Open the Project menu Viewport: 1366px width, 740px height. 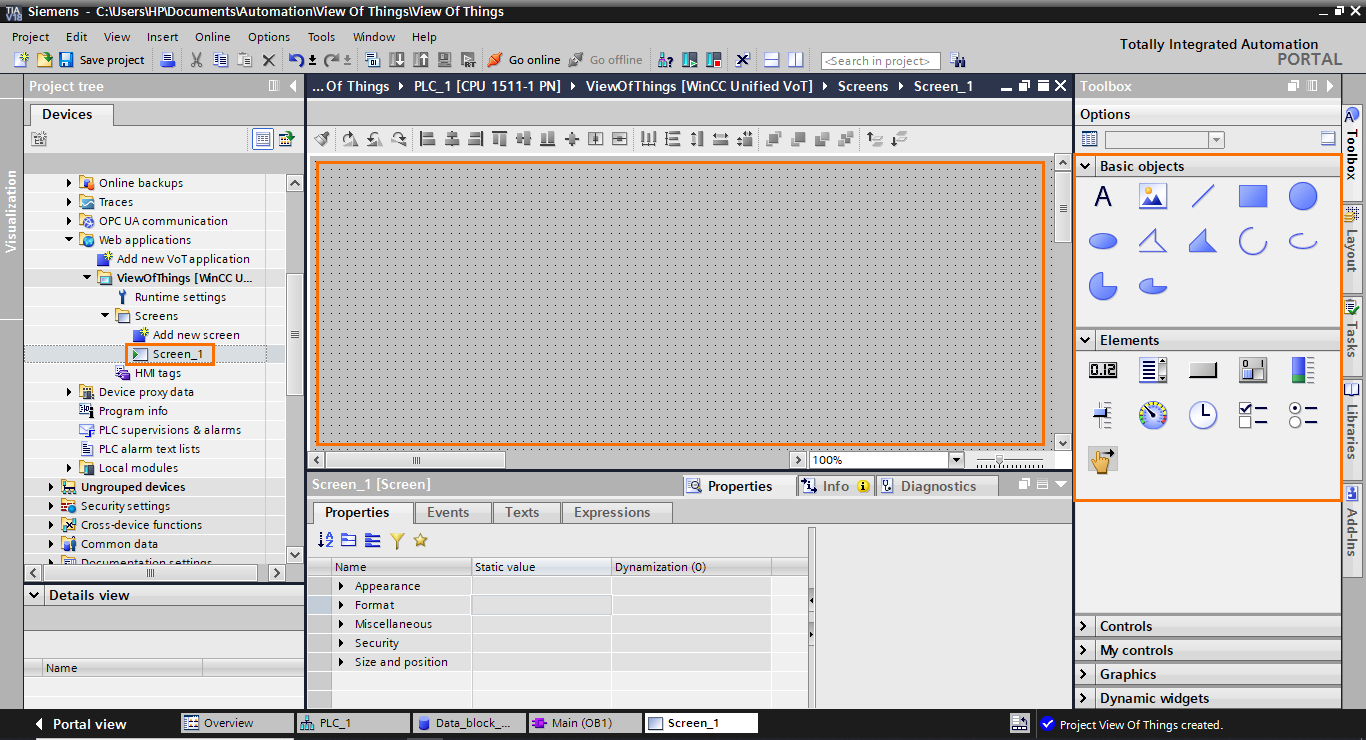[x=31, y=37]
